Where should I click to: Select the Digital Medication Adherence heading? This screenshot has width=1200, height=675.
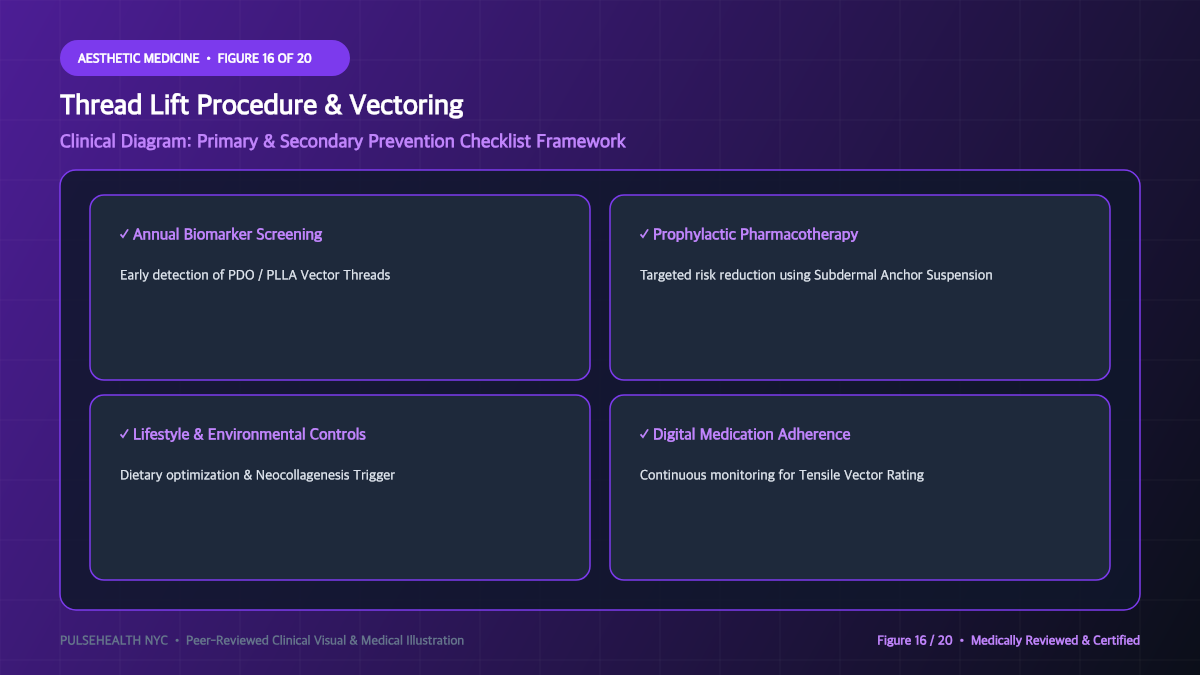point(745,434)
